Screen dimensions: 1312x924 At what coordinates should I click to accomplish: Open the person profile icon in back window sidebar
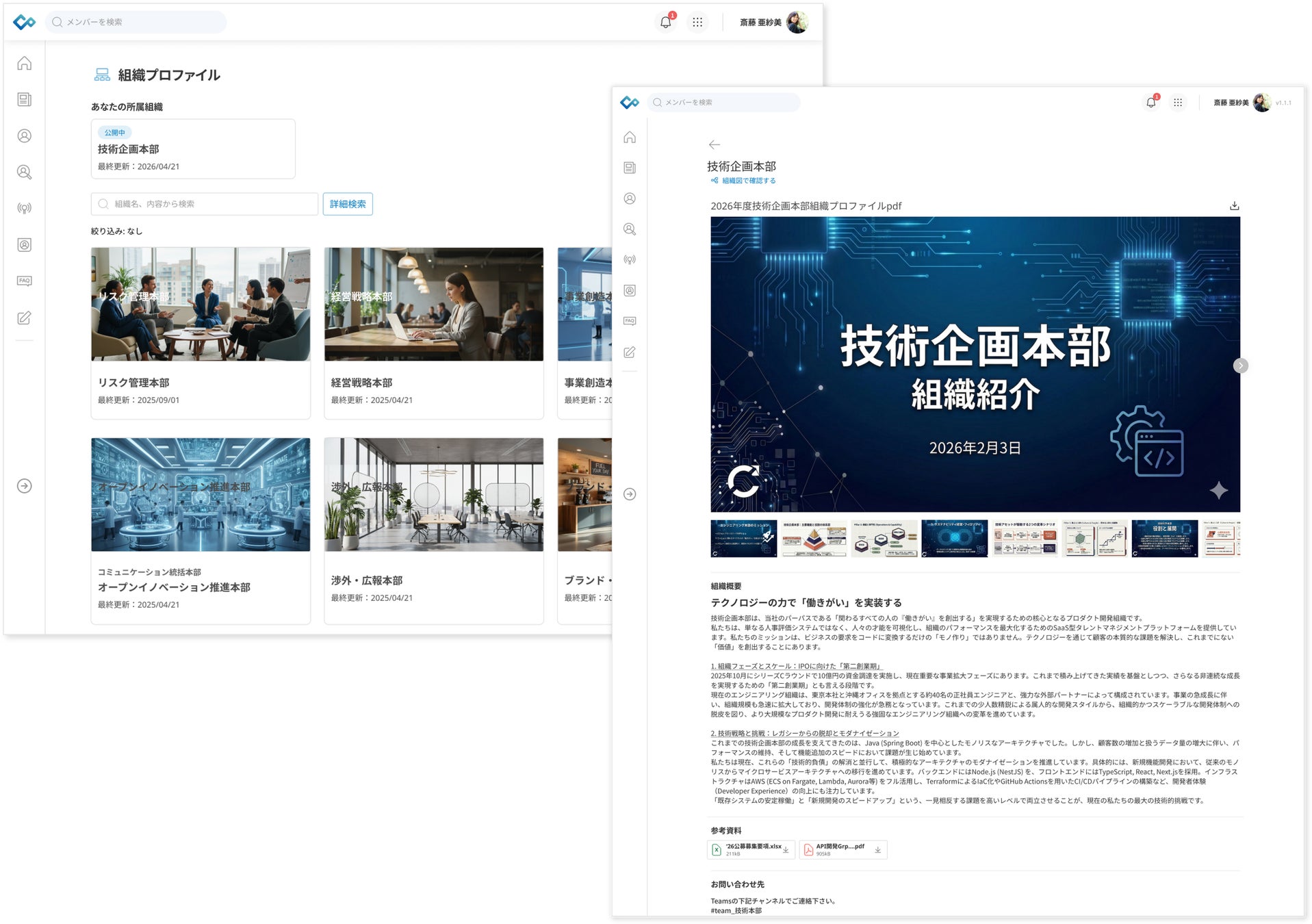25,136
